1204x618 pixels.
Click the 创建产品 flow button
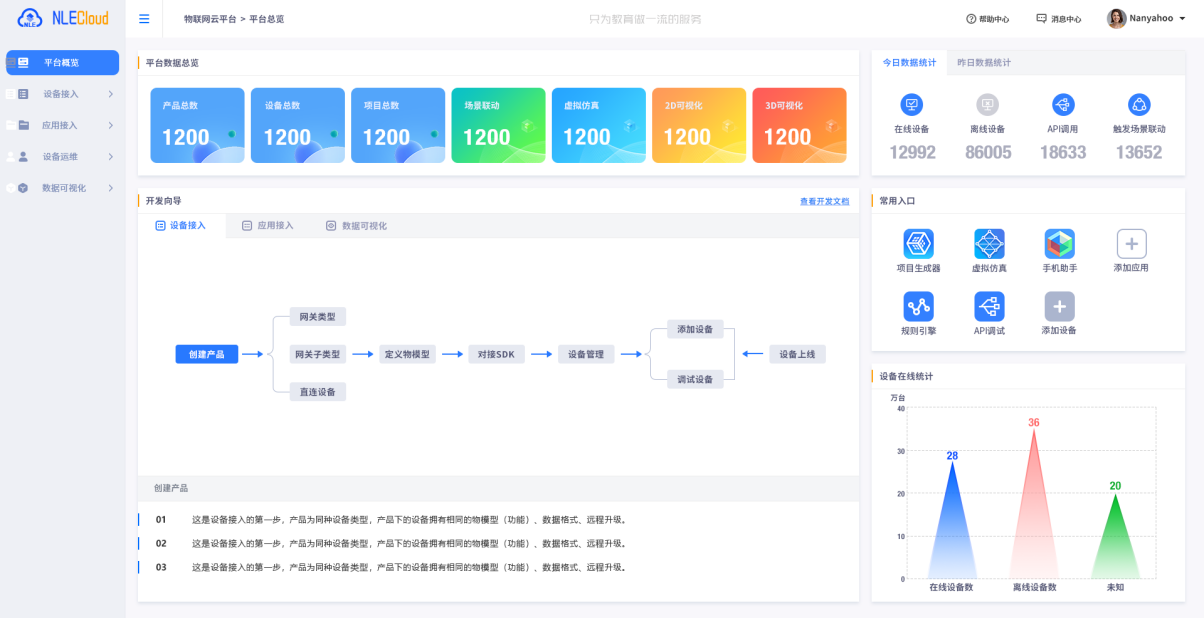click(x=207, y=354)
